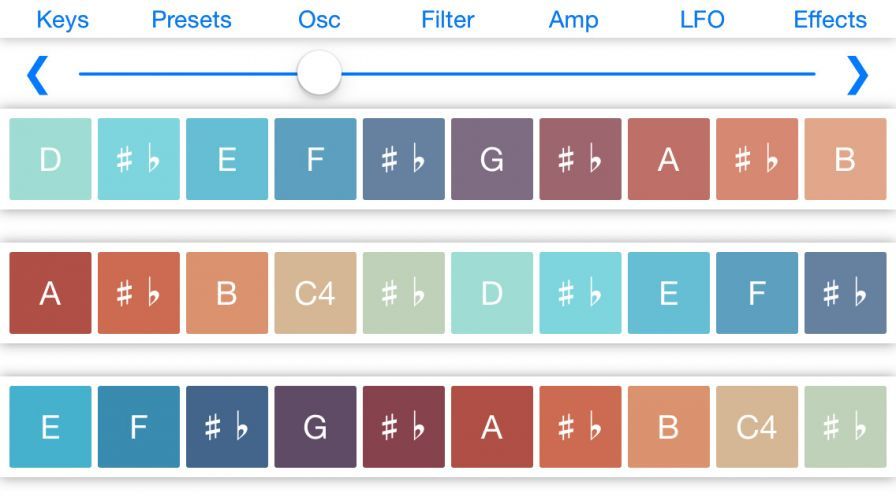Tap the C4 key in the middle row

tap(315, 293)
